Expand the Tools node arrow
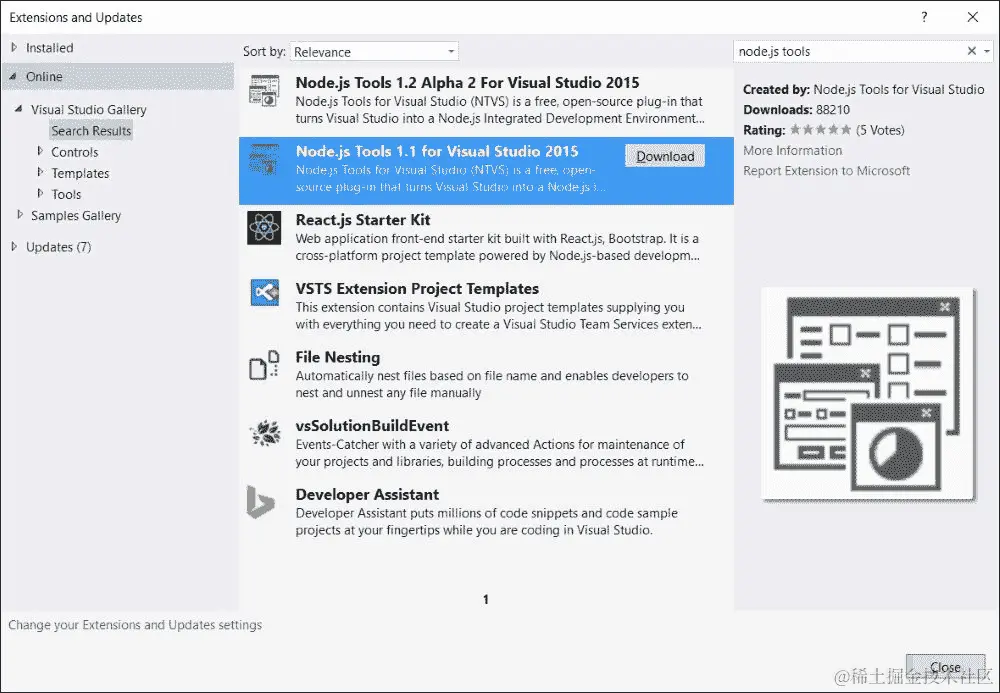The width and height of the screenshot is (1000, 693). coord(40,194)
